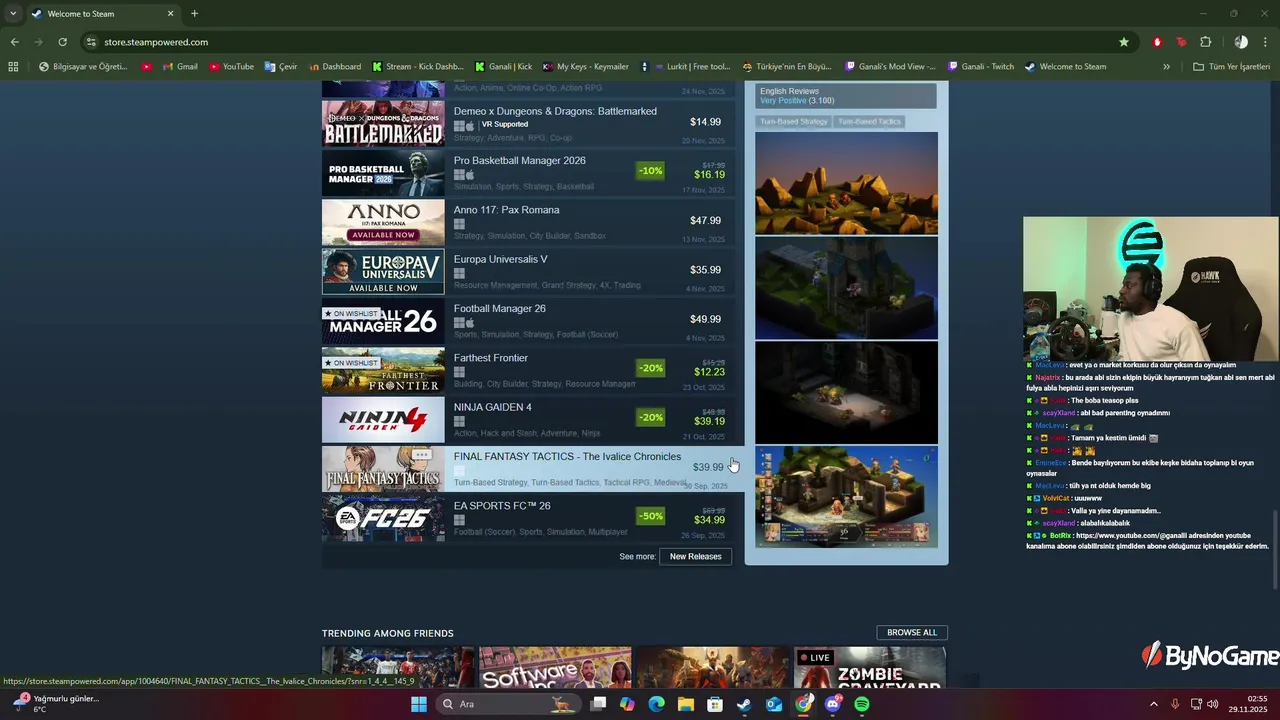Open the Ganali | Kick bookmark
The height and width of the screenshot is (720, 1280).
503,67
